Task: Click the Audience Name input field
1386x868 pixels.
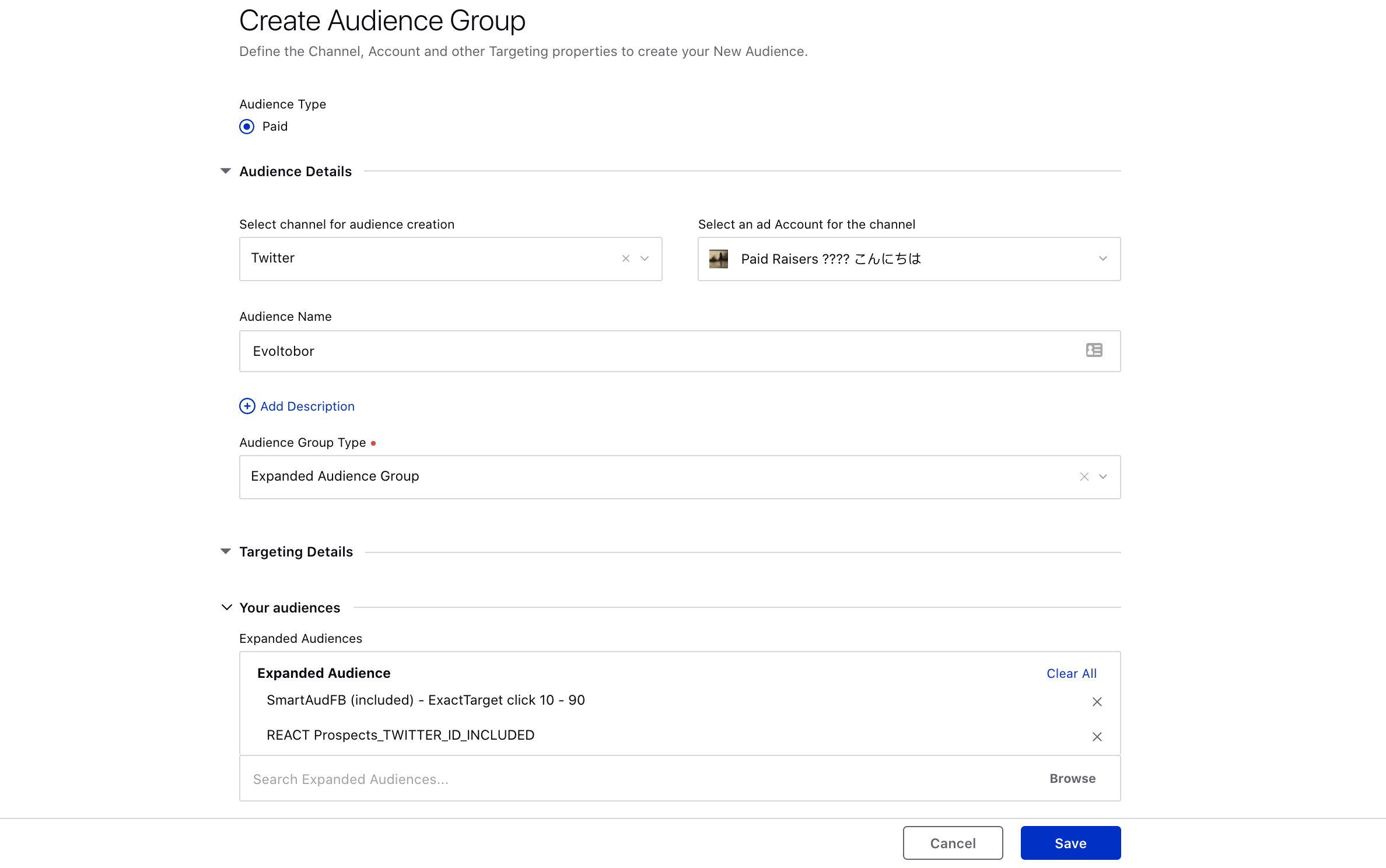Action: [679, 351]
